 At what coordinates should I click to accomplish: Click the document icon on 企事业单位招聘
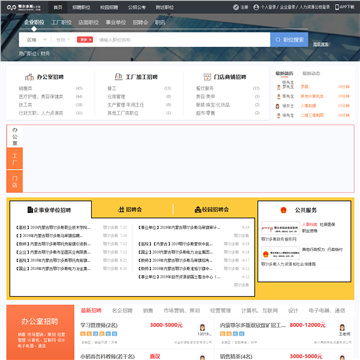tap(30, 210)
